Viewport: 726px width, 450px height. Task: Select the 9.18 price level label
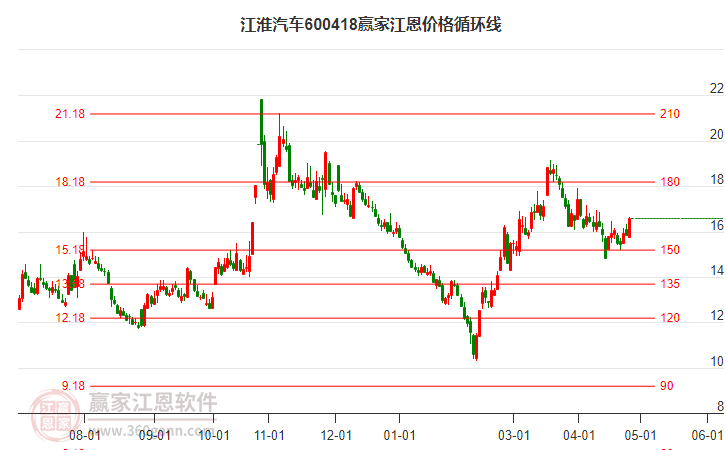73,385
